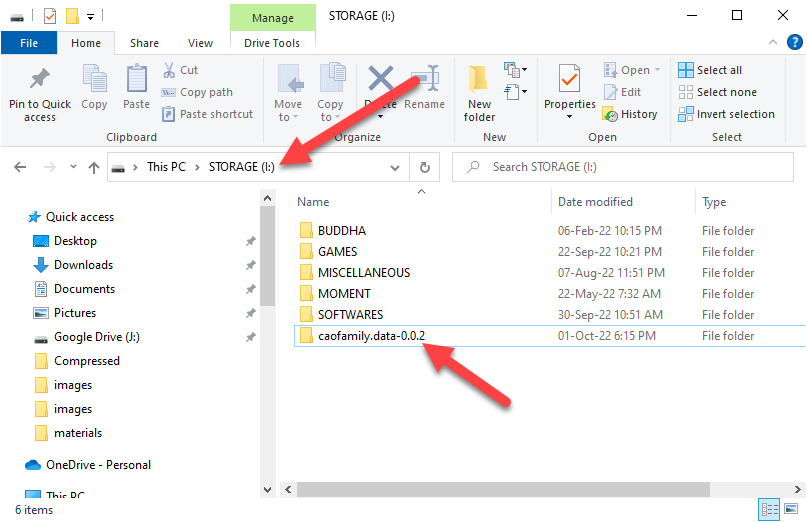Click the Copy icon in Clipboard group
Image resolution: width=807 pixels, height=522 pixels.
(x=94, y=80)
